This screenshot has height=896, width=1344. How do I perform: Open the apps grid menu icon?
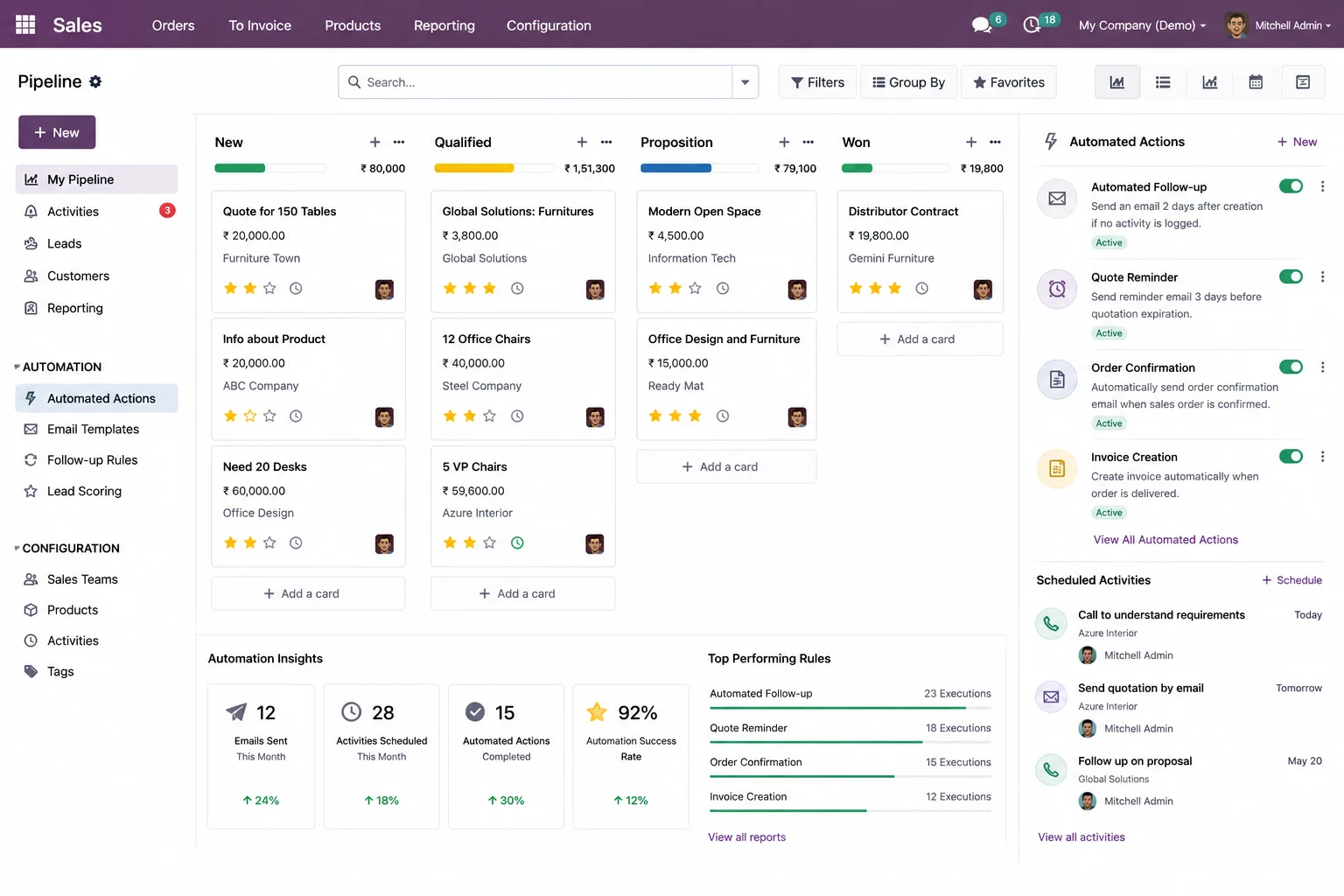pyautogui.click(x=25, y=24)
